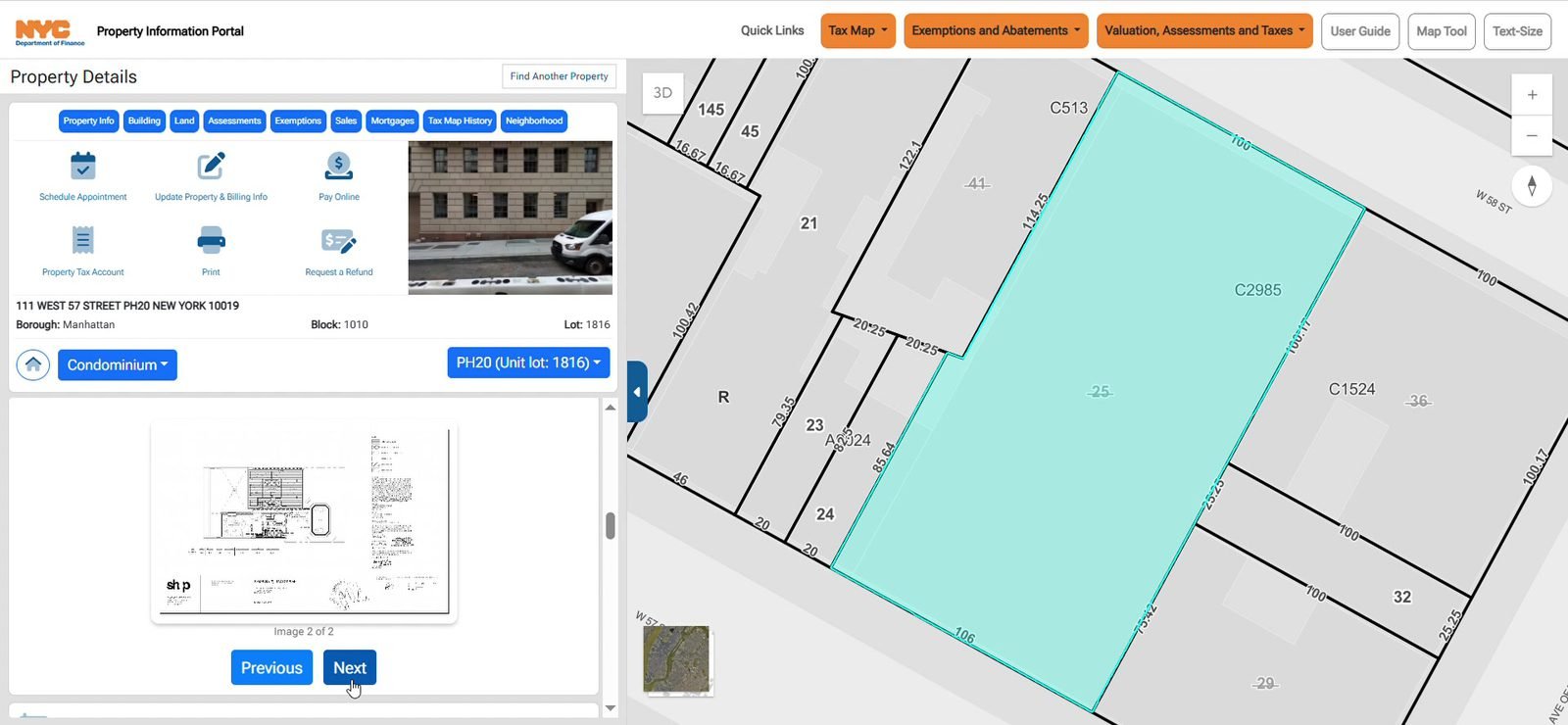Select lot 21 on the tax map
The width and height of the screenshot is (1568, 725).
point(808,223)
